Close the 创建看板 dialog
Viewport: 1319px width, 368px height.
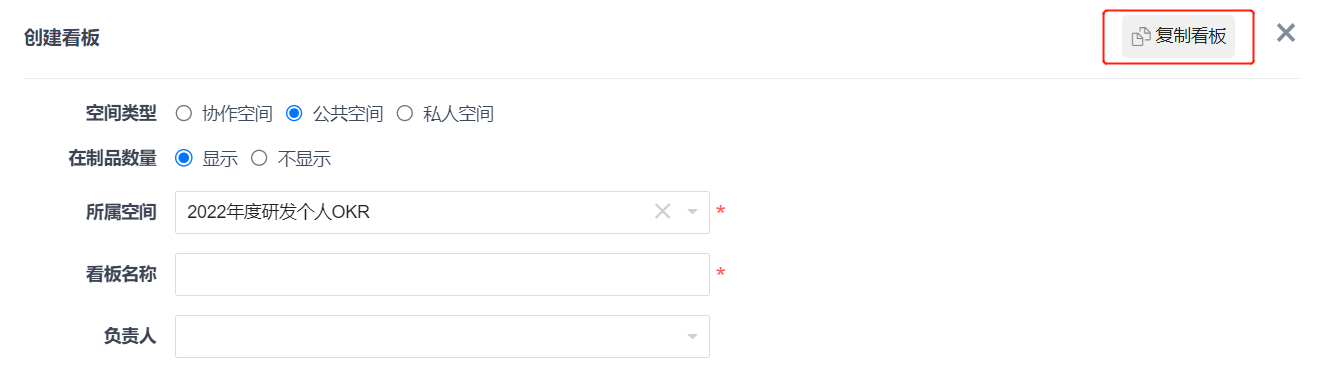click(1286, 33)
